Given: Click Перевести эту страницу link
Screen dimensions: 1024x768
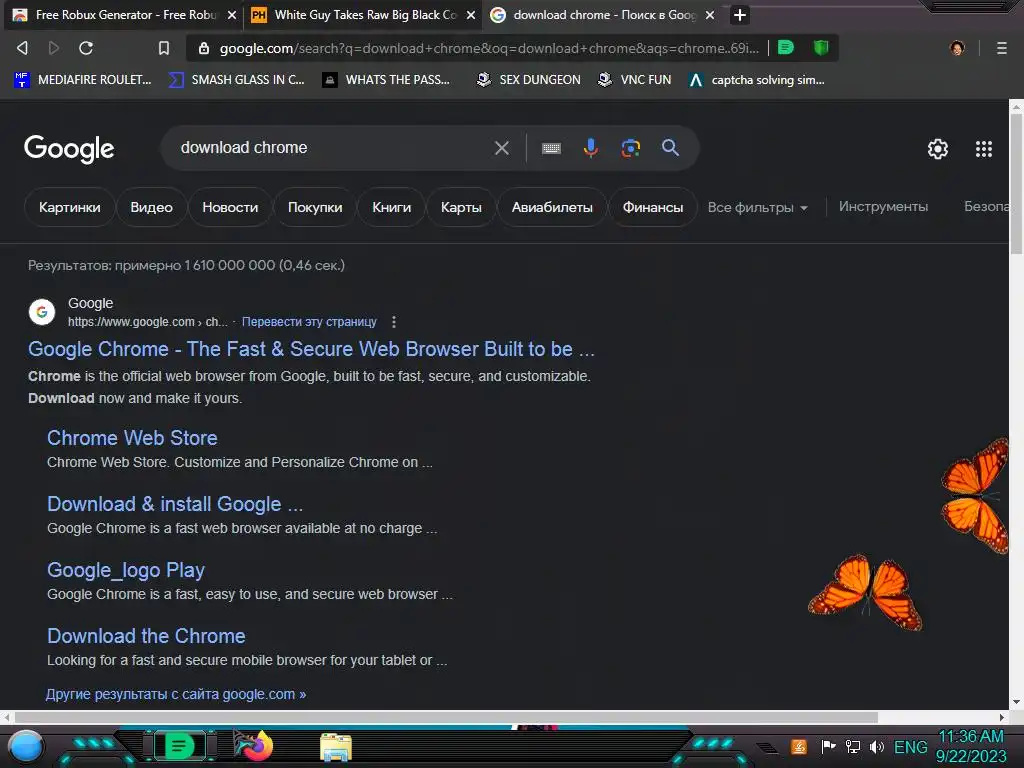Looking at the screenshot, I should (309, 322).
